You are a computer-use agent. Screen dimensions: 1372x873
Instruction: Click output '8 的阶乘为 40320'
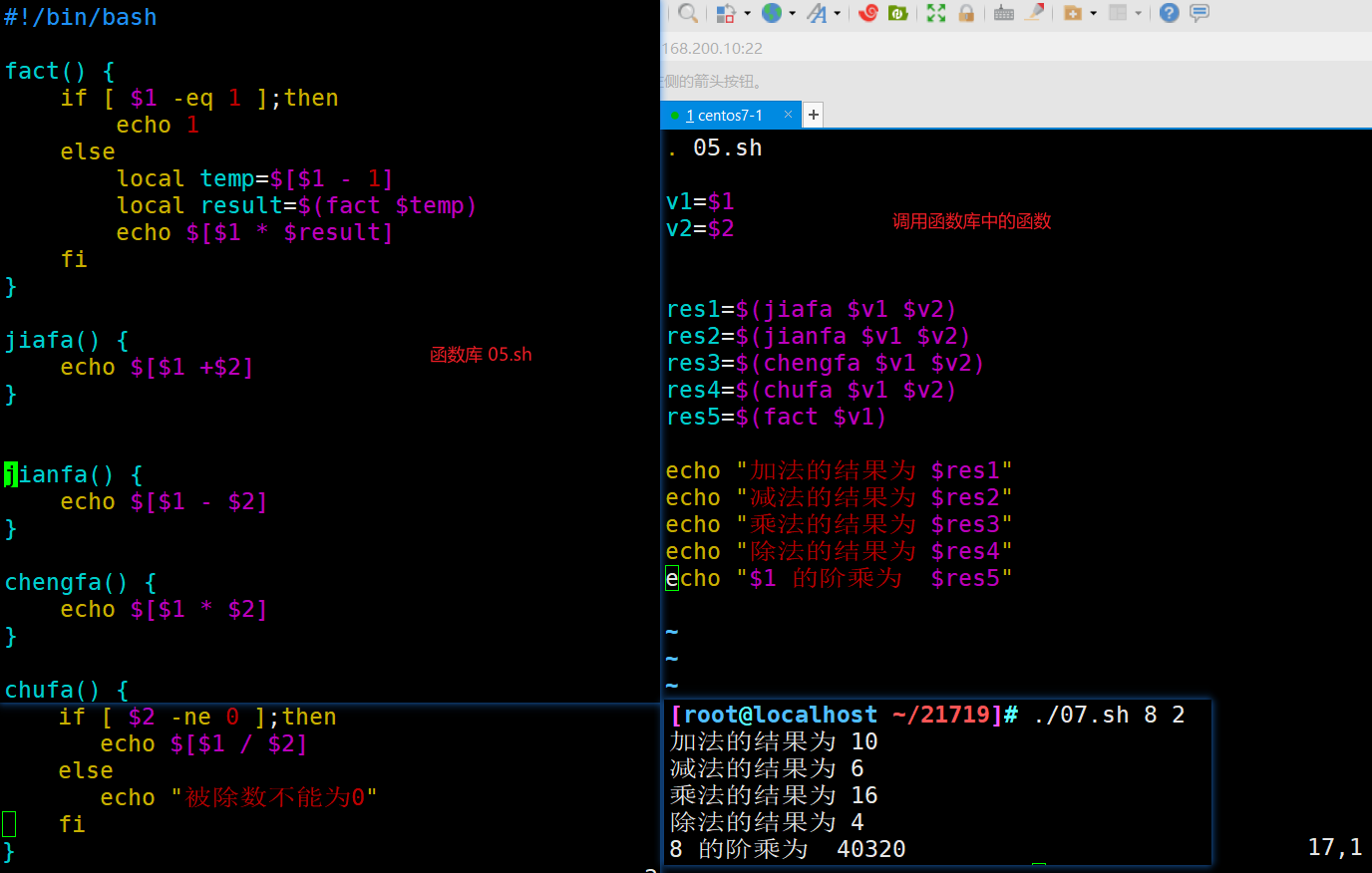788,849
